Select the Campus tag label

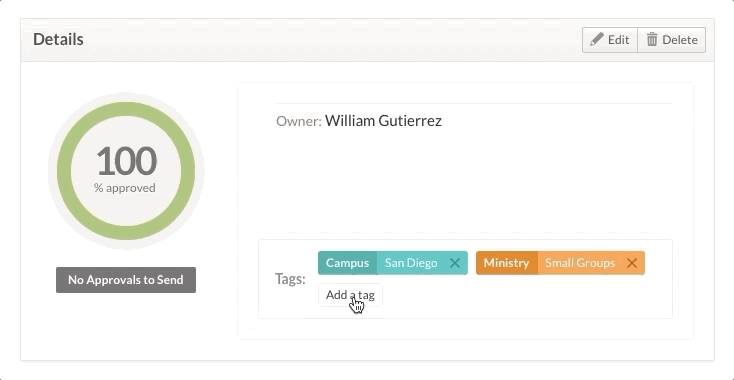(347, 263)
